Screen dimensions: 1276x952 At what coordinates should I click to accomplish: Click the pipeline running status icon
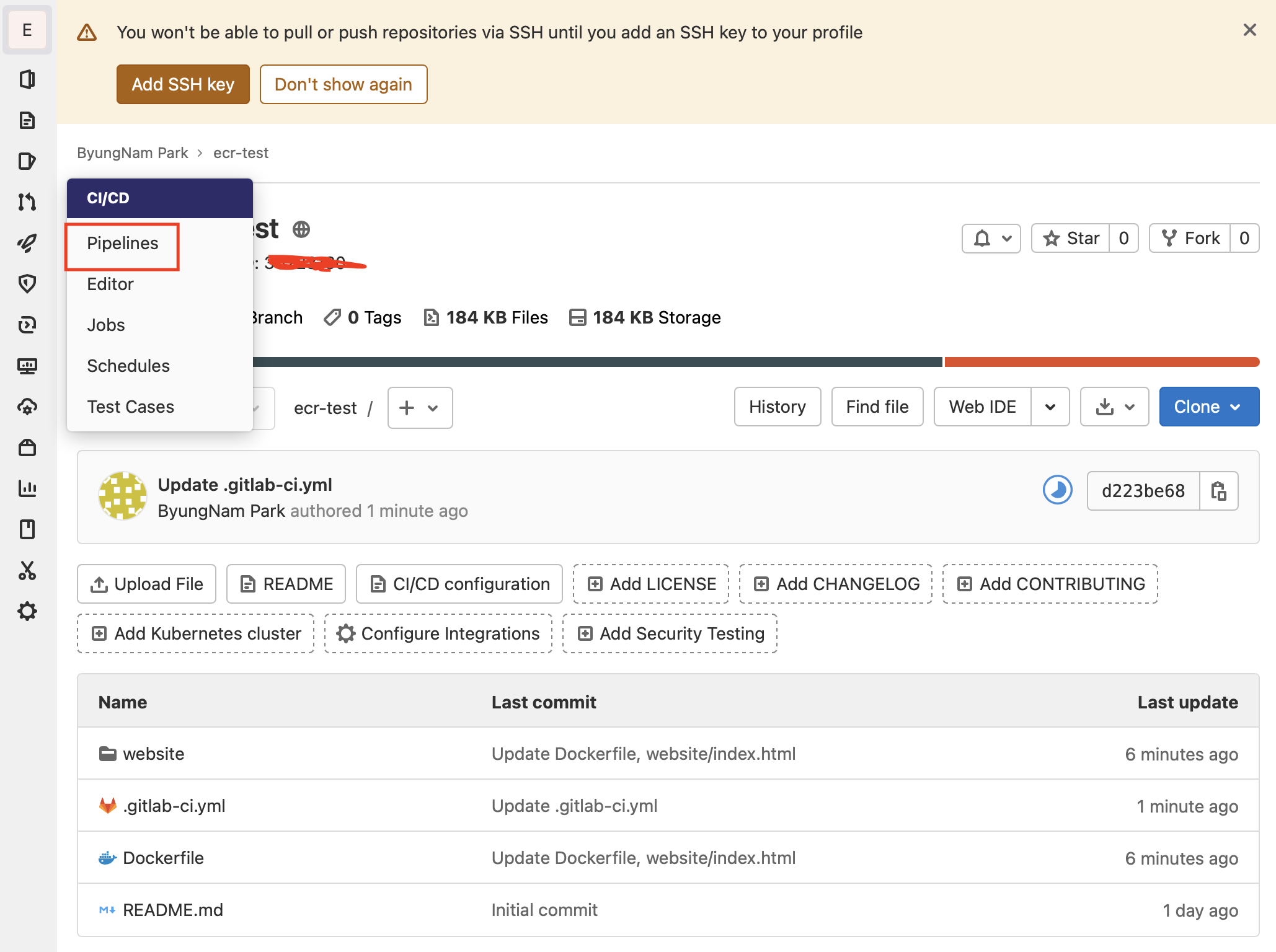click(1057, 490)
